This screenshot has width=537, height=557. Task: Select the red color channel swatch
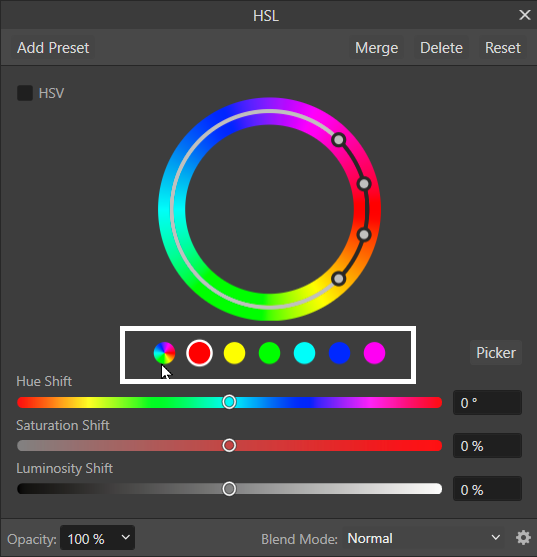pyautogui.click(x=199, y=353)
